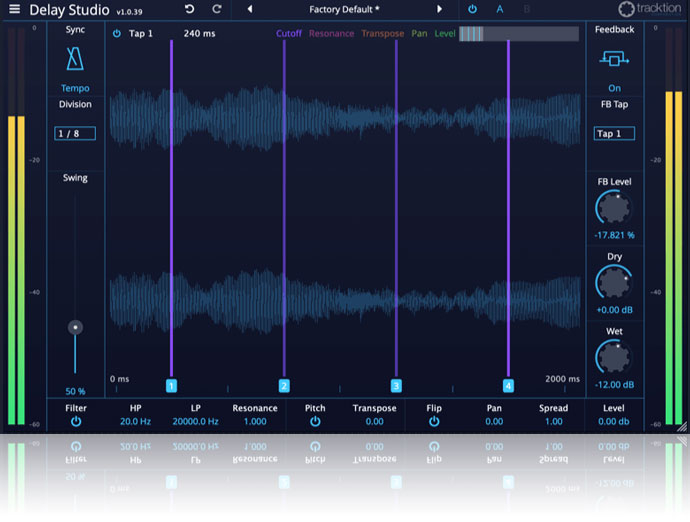Toggle the Filter power button
The image size is (690, 522).
76,422
